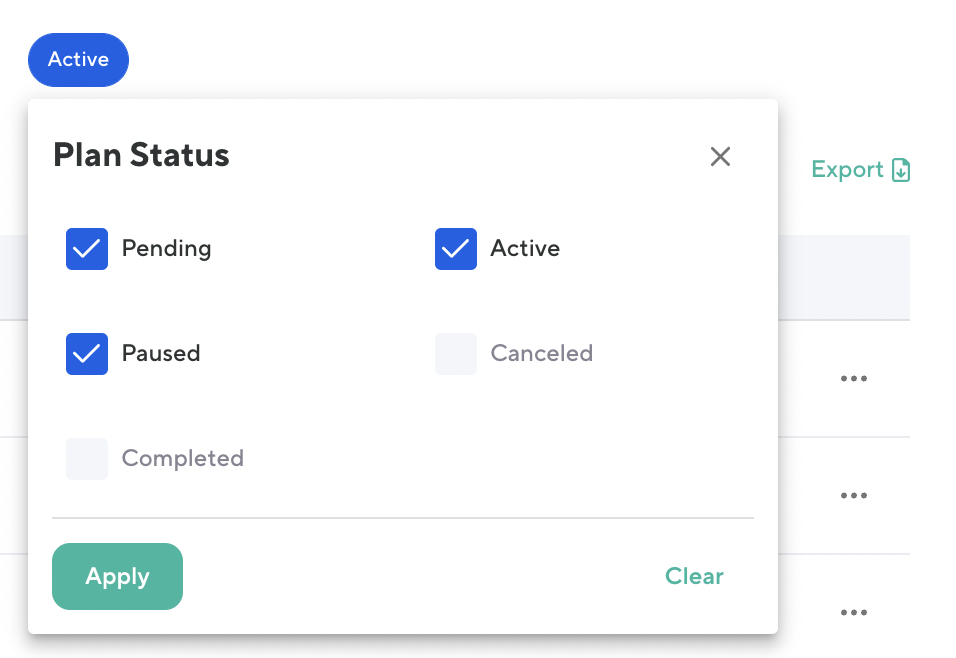Viewport: 956px width, 658px height.
Task: Click the Pending label text
Action: 166,248
